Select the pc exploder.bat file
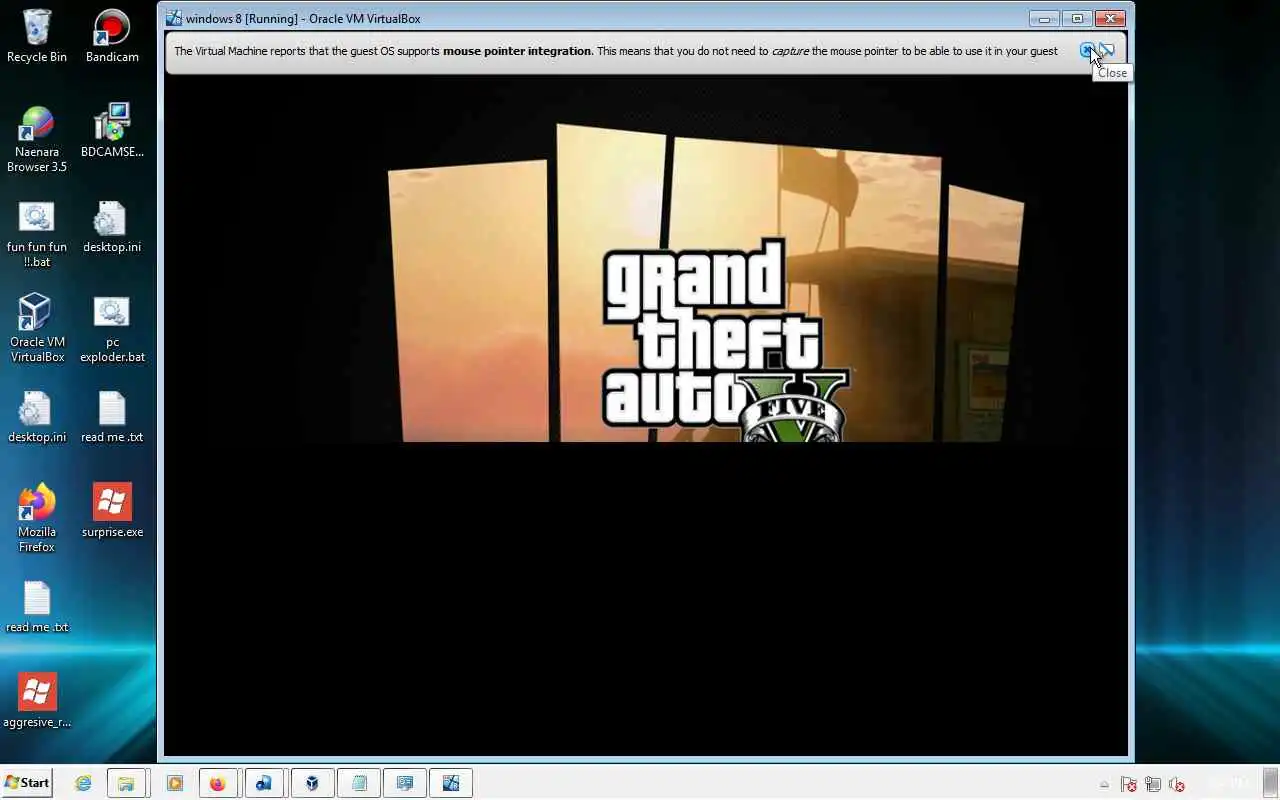This screenshot has height=800, width=1280. (x=112, y=329)
